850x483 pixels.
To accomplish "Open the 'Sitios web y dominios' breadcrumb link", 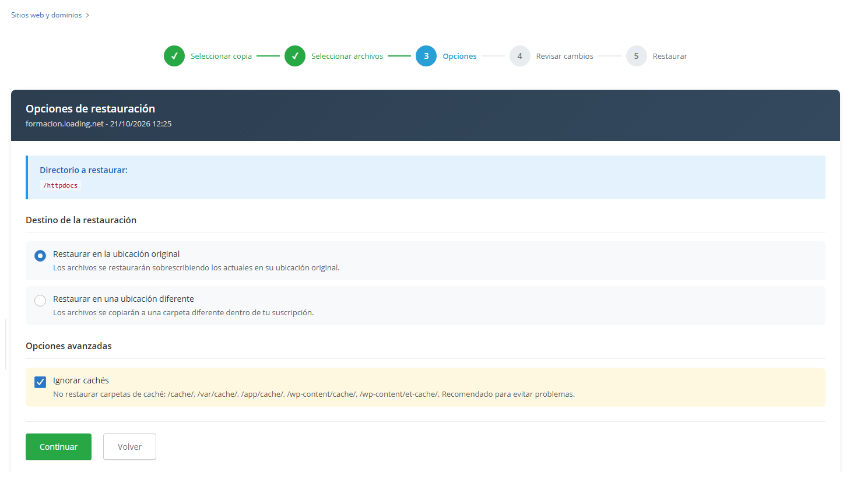I will click(46, 15).
